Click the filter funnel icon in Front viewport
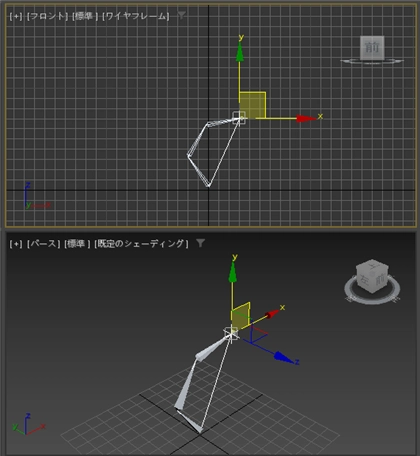 pyautogui.click(x=181, y=15)
